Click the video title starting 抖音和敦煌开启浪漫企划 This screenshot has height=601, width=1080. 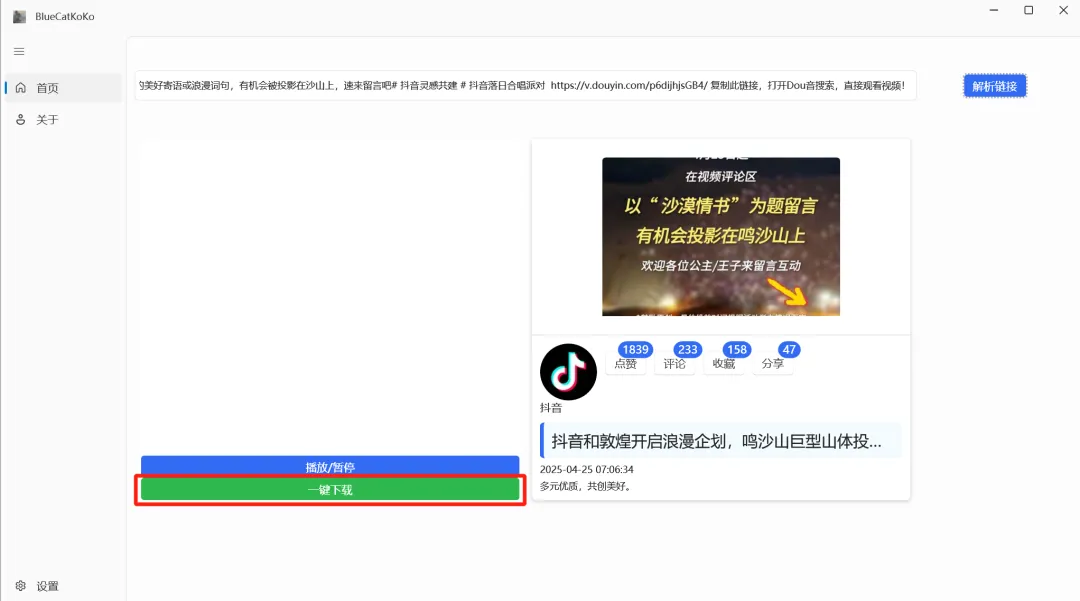point(716,441)
